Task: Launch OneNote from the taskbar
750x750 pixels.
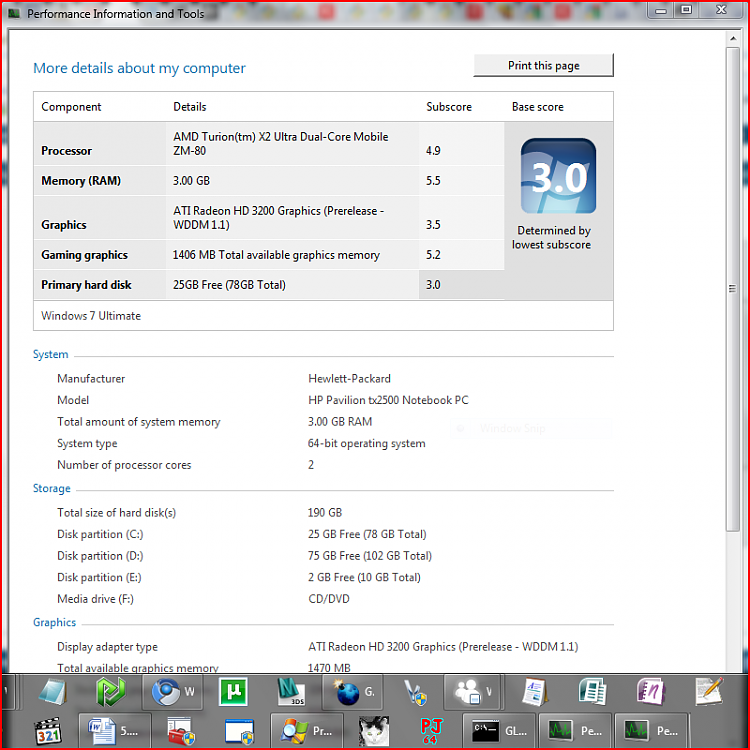Action: [x=651, y=692]
